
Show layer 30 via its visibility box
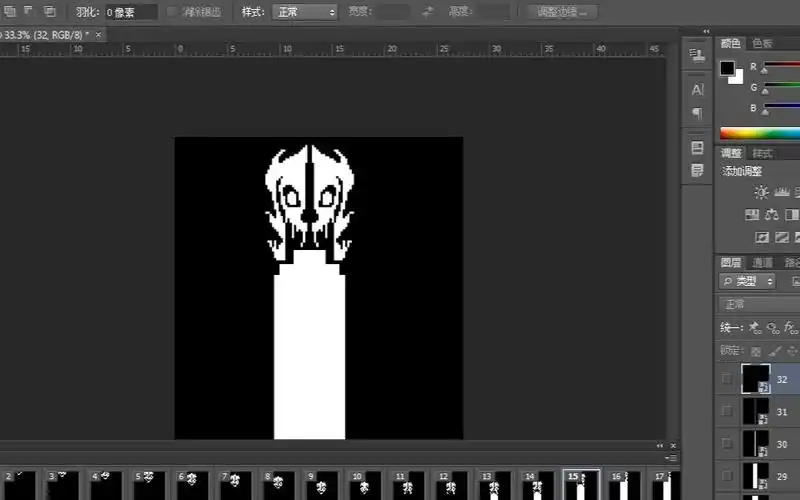pyautogui.click(x=727, y=444)
